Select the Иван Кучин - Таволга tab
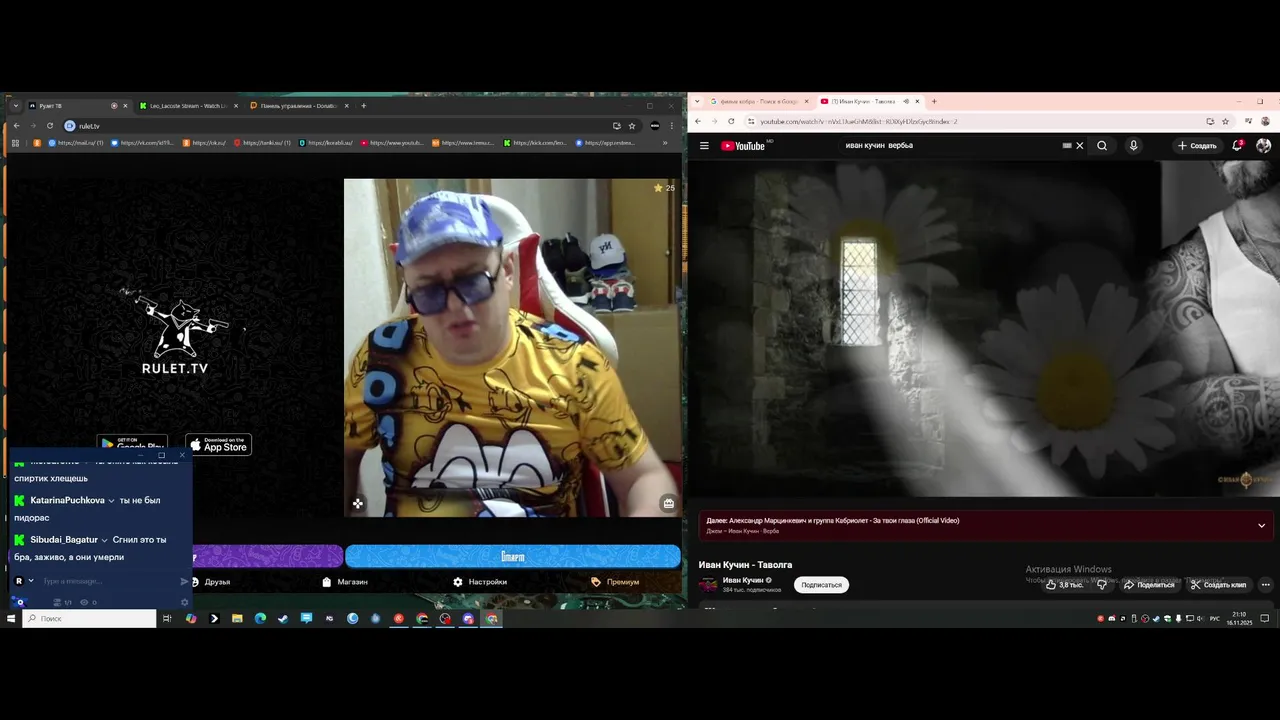Image resolution: width=1280 pixels, height=720 pixels. tap(869, 101)
